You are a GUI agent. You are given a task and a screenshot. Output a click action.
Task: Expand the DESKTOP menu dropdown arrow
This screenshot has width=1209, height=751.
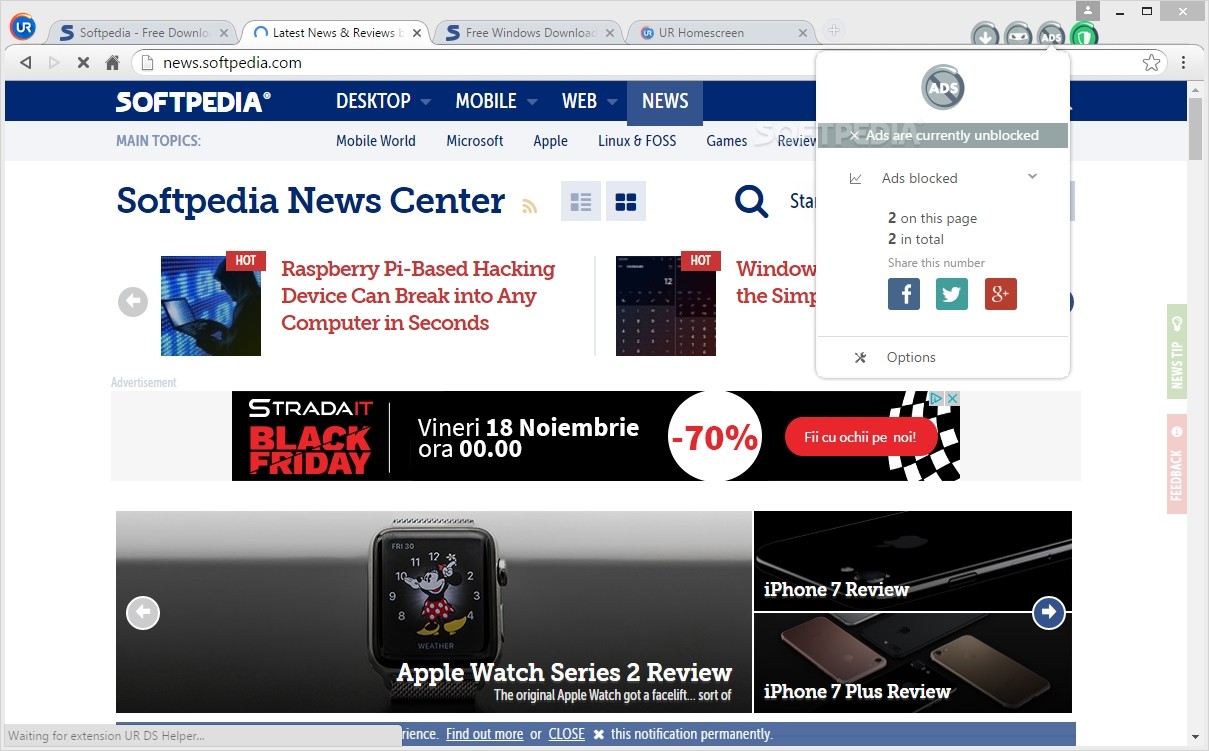425,102
